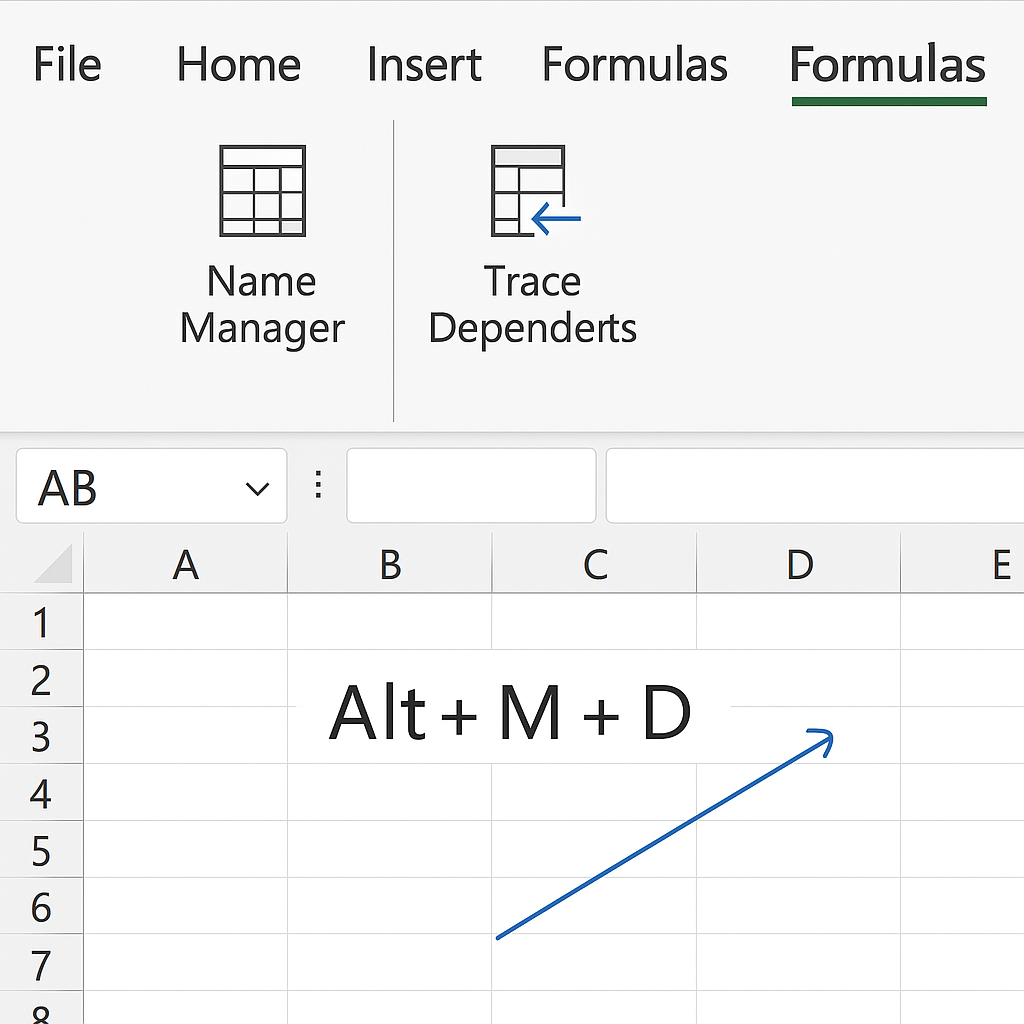
Task: Click the vertical dots beside the Name Box
Action: tap(319, 486)
